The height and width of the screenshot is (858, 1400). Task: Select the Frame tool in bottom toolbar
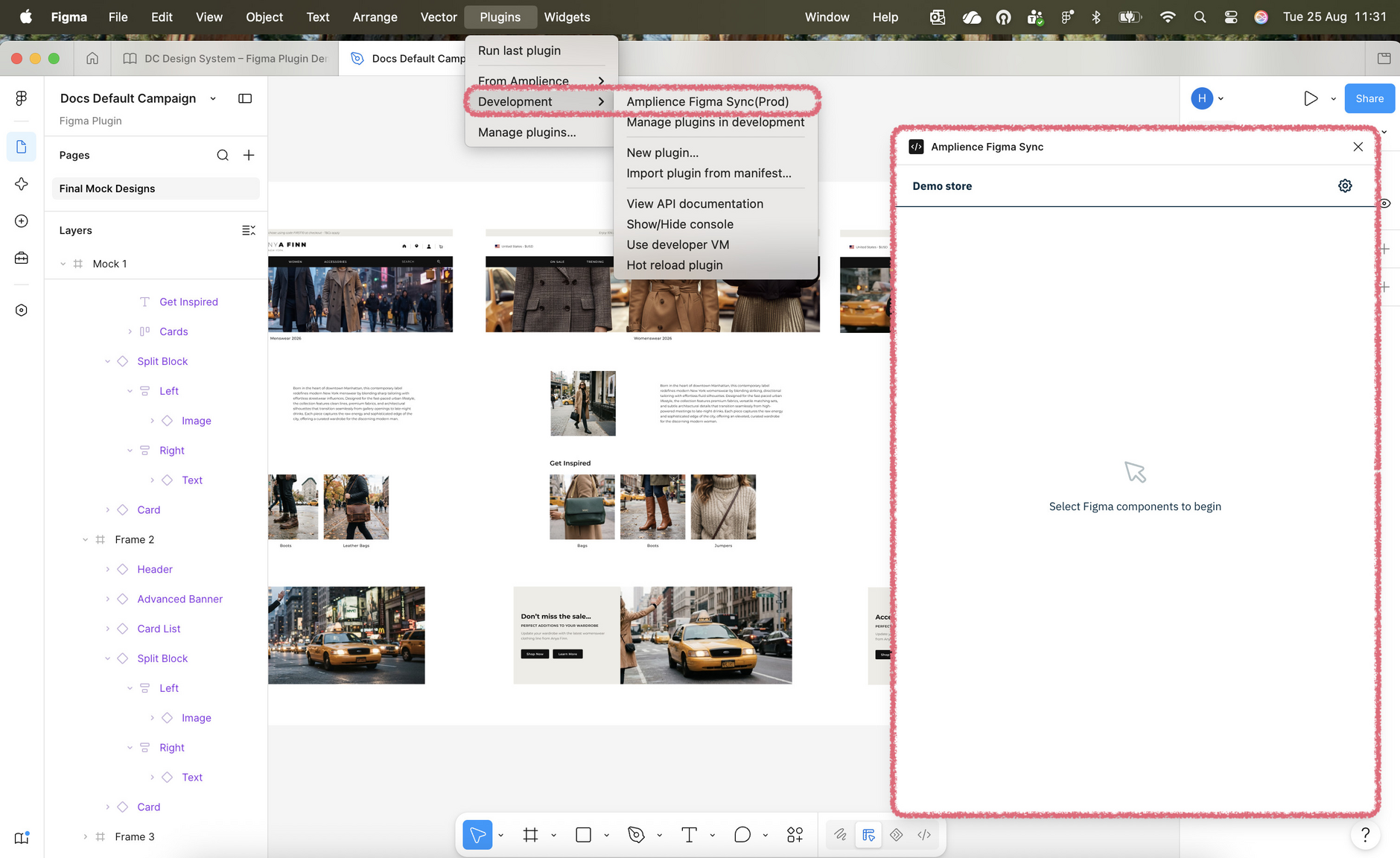(x=530, y=835)
